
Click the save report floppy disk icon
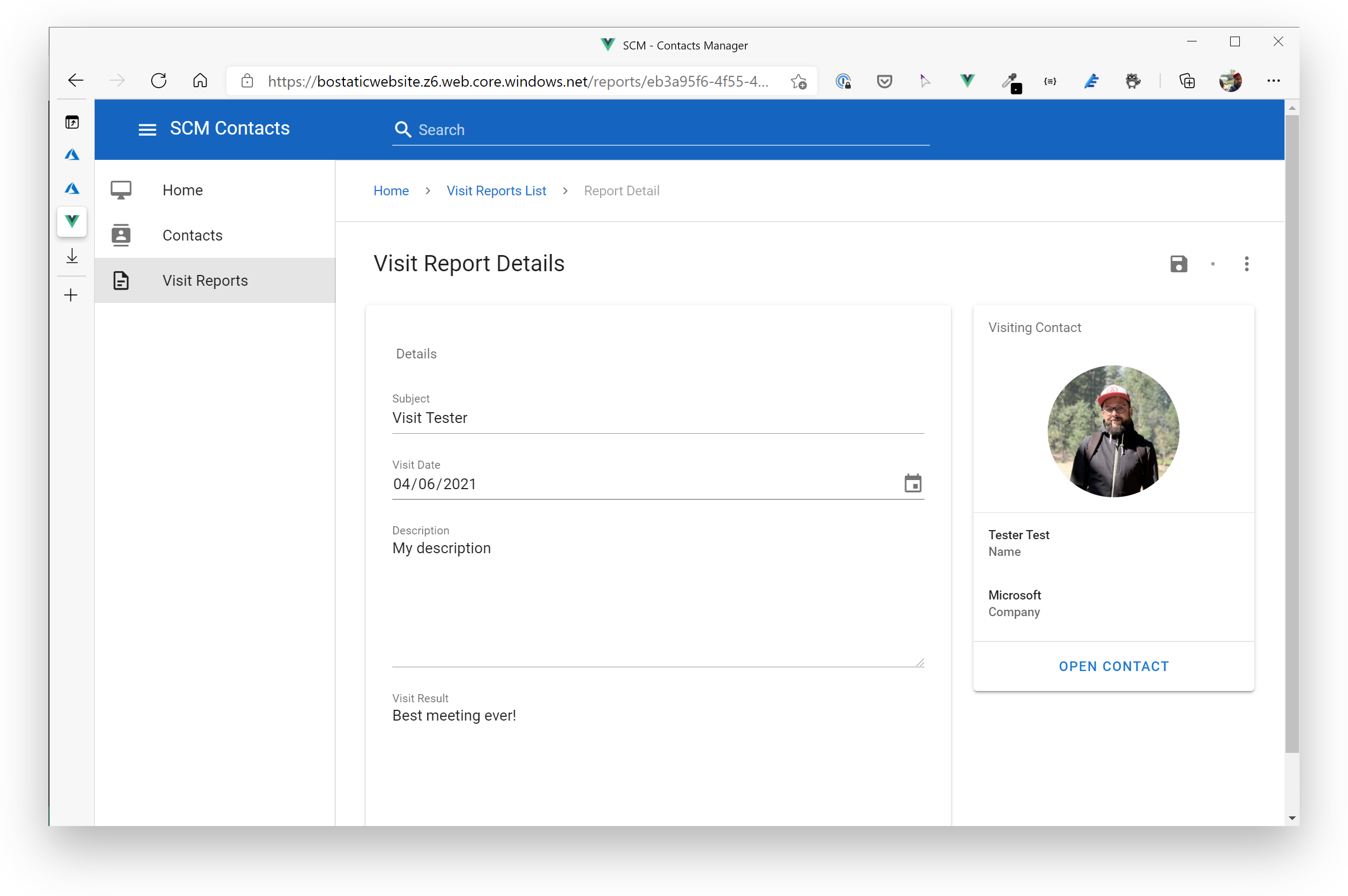point(1178,264)
